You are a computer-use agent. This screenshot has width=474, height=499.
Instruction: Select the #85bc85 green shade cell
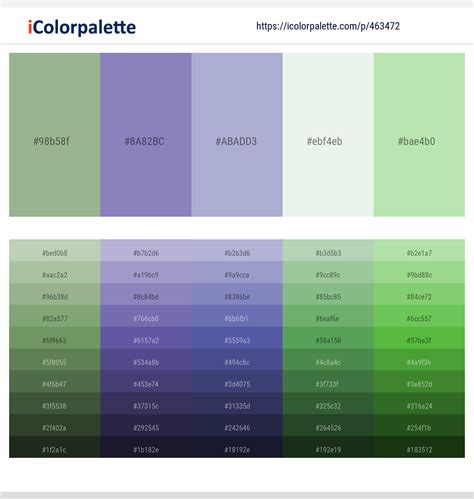point(328,294)
